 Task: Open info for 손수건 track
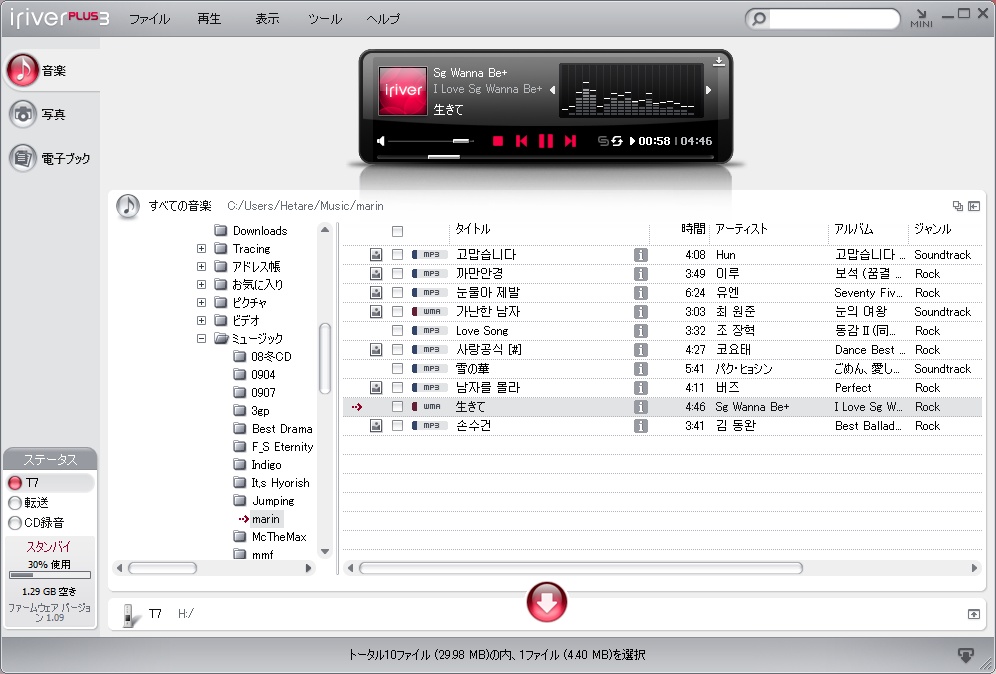tap(641, 426)
